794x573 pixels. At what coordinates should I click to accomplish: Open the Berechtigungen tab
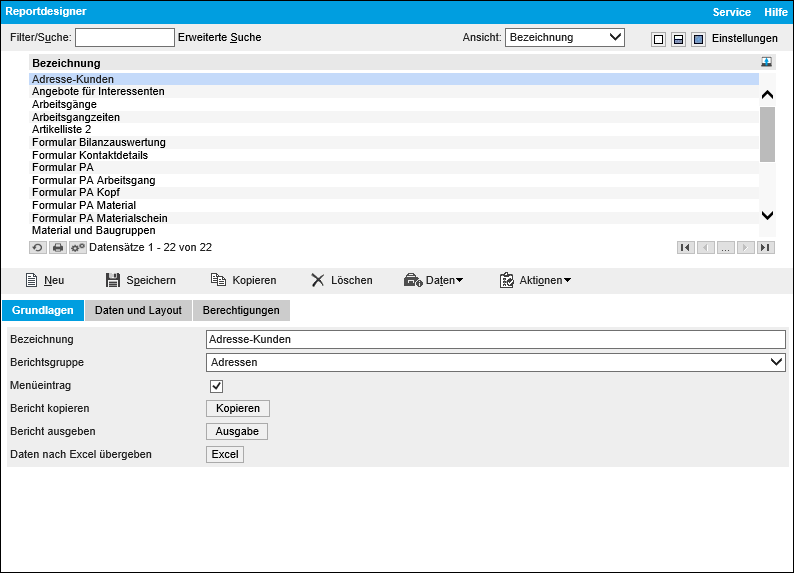pyautogui.click(x=241, y=310)
